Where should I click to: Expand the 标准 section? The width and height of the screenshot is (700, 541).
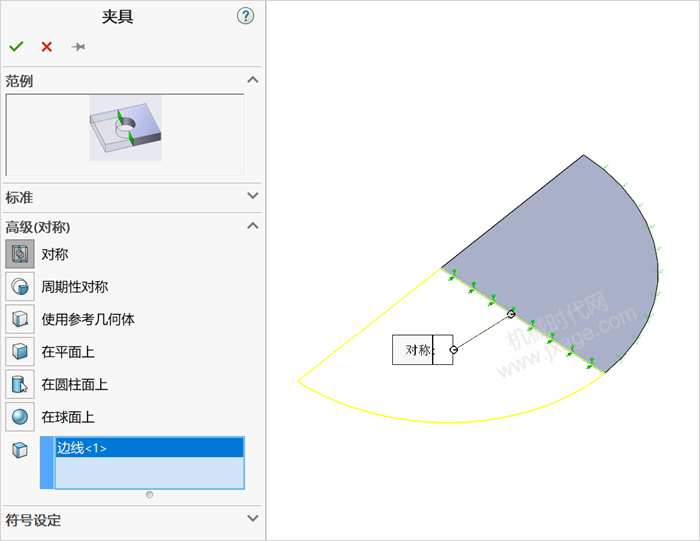(x=253, y=196)
